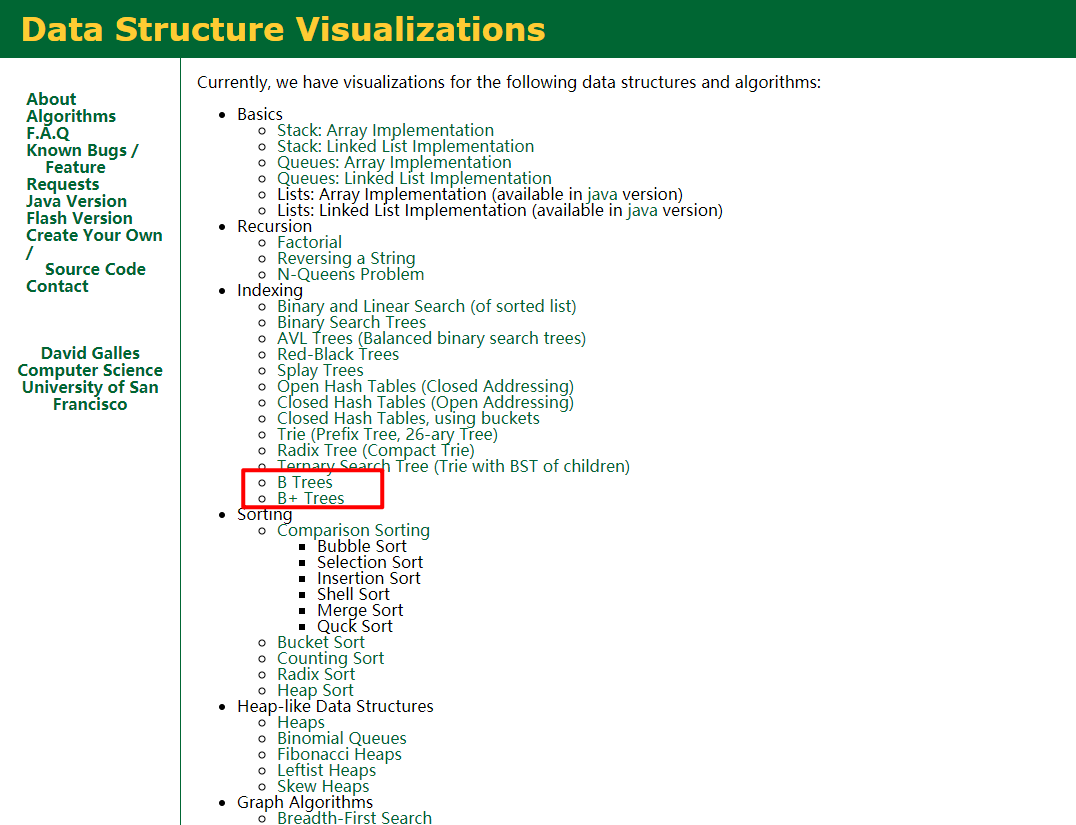Follow java link in Lists: Linked List Implementation
1076x825 pixels.
click(x=642, y=211)
